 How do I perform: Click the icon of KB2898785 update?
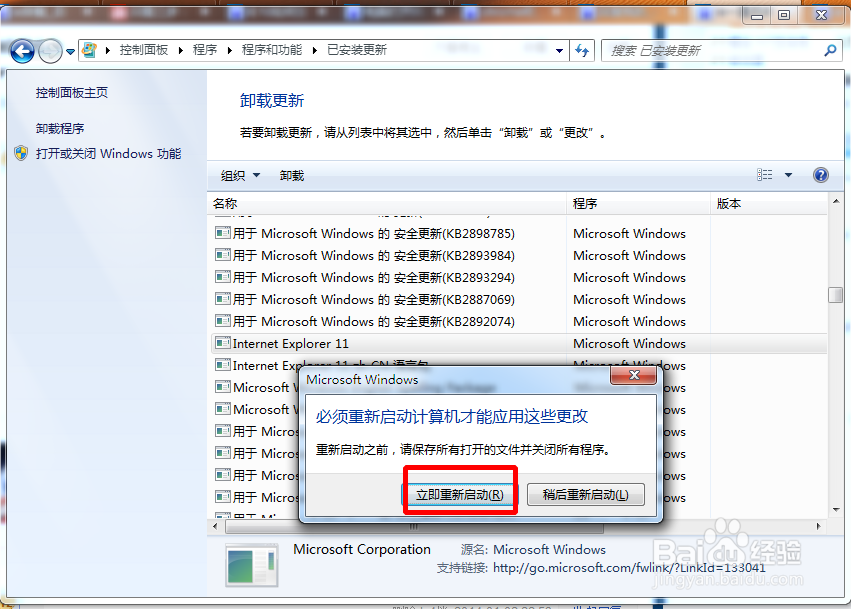click(x=223, y=233)
